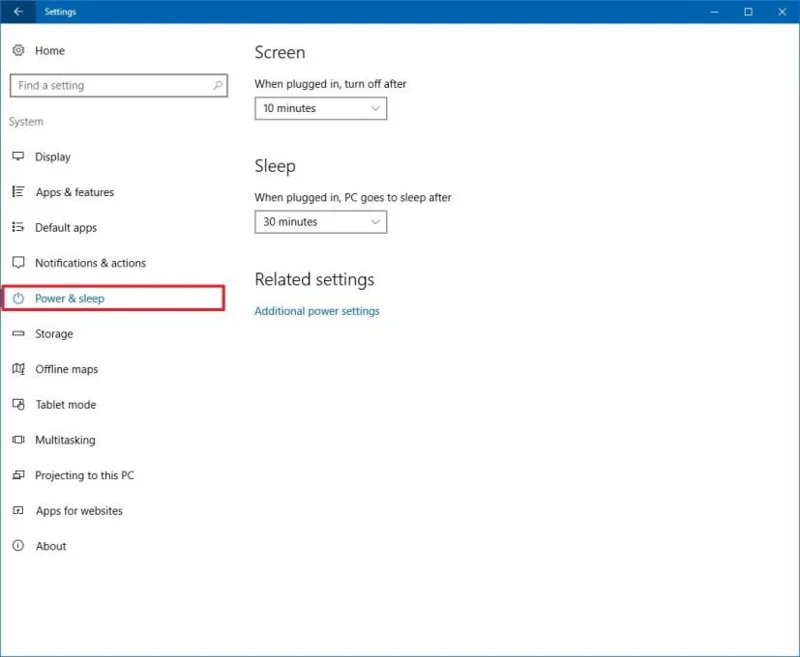Open Apps & features page
Viewport: 800px width, 657px height.
click(75, 192)
